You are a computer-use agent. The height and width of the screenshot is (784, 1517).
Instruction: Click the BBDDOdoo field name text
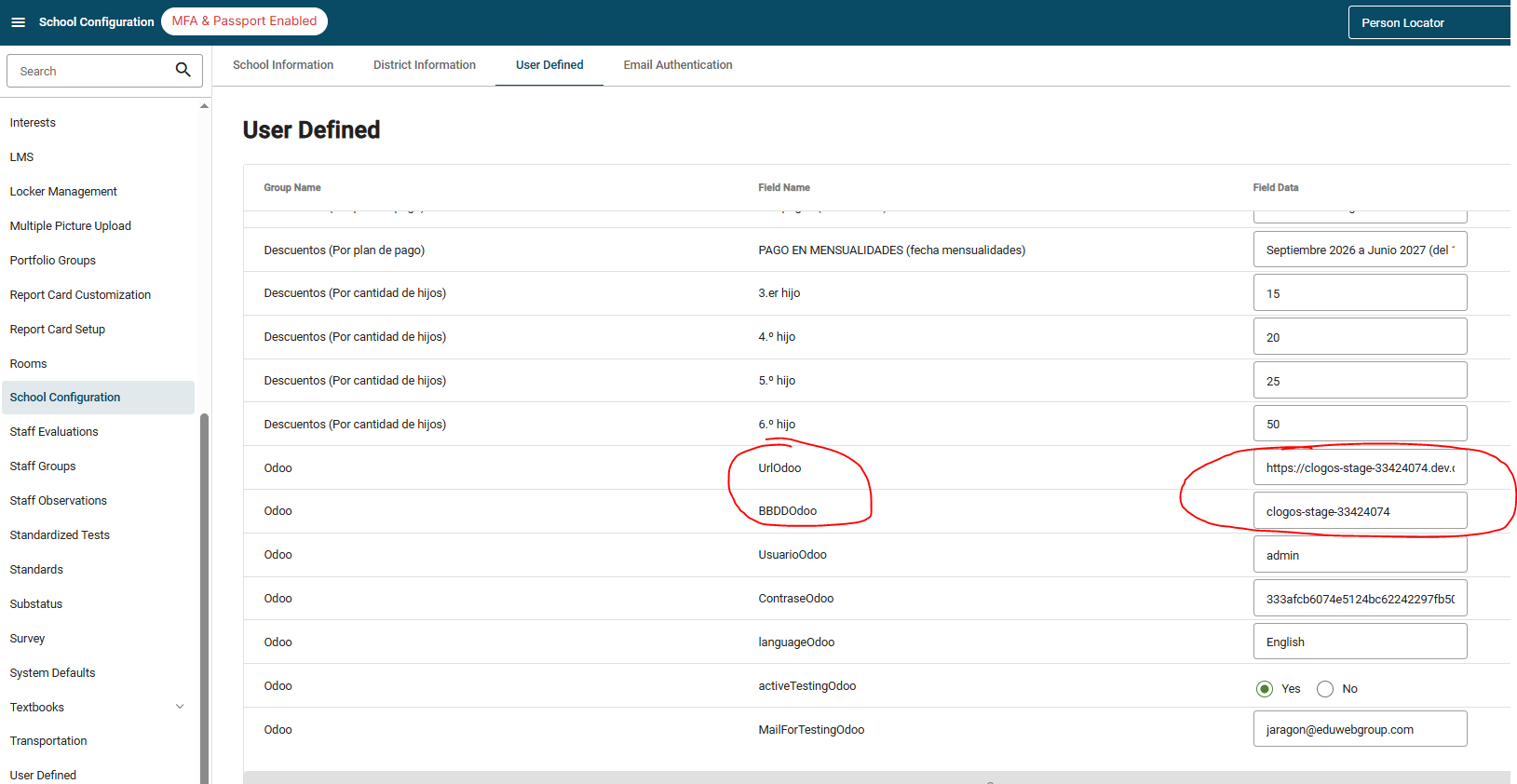pyautogui.click(x=788, y=511)
